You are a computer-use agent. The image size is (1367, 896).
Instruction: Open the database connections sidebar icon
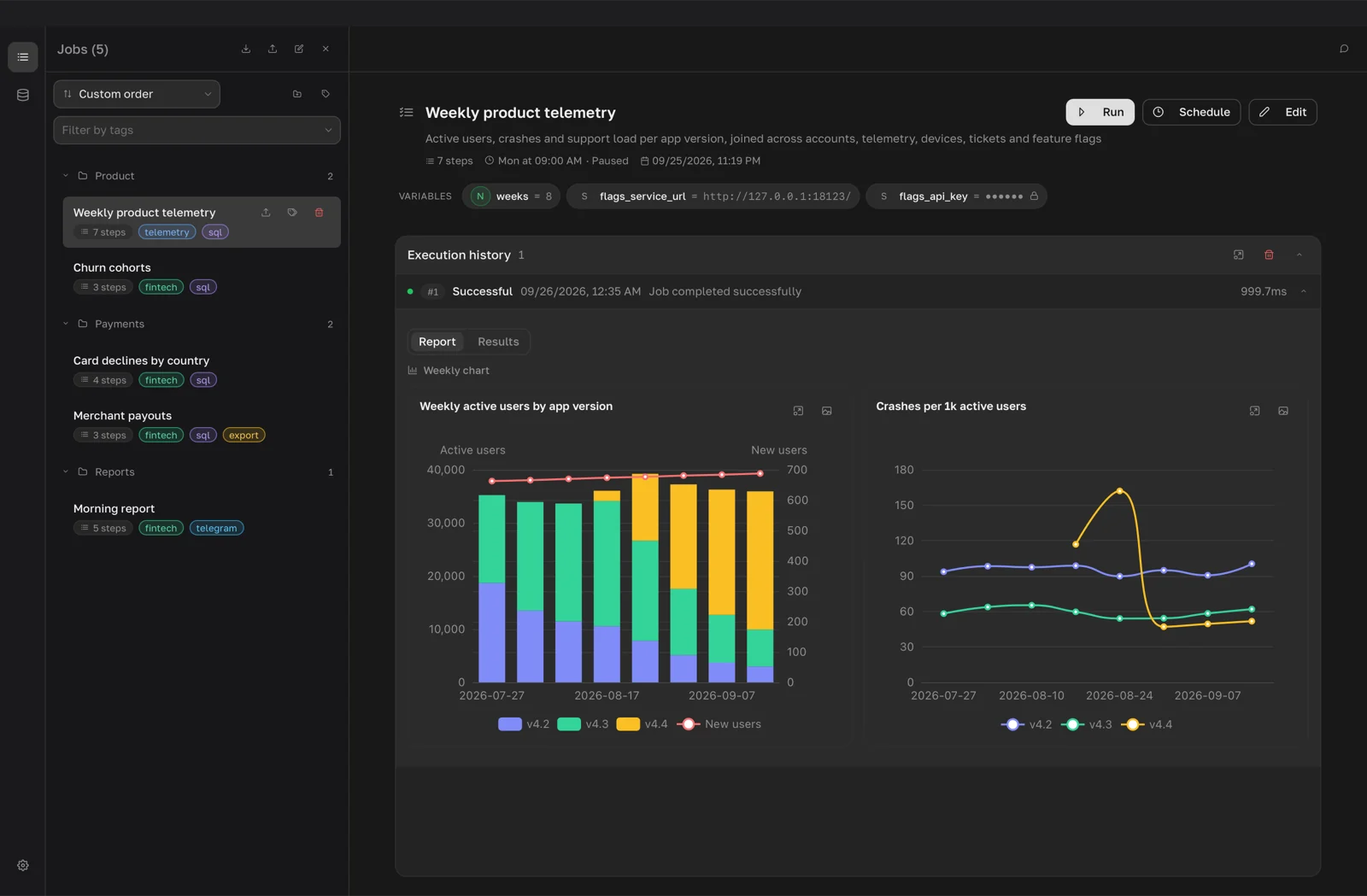tap(23, 95)
